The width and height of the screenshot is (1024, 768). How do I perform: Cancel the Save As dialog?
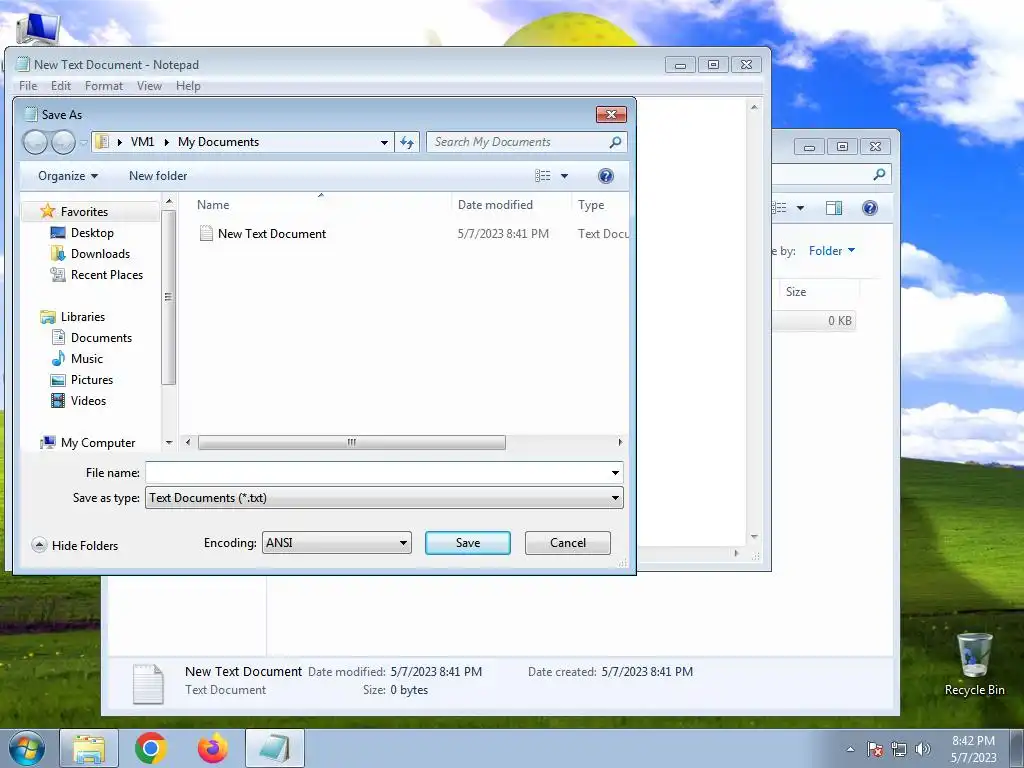[568, 543]
